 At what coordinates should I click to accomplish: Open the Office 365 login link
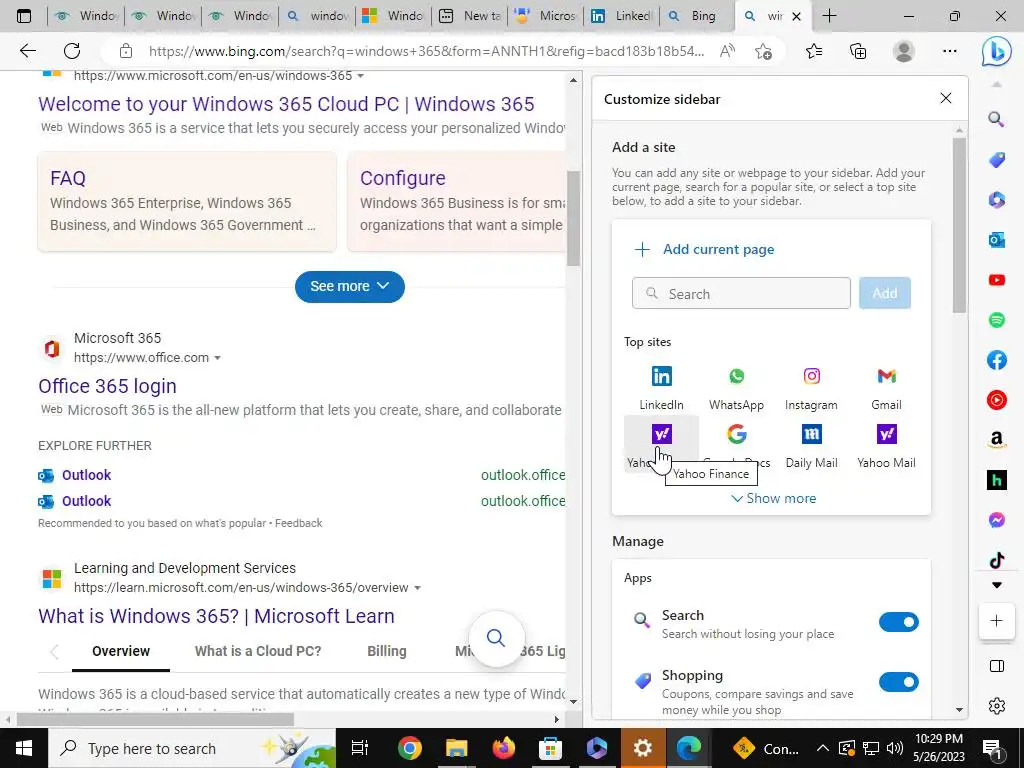point(107,386)
